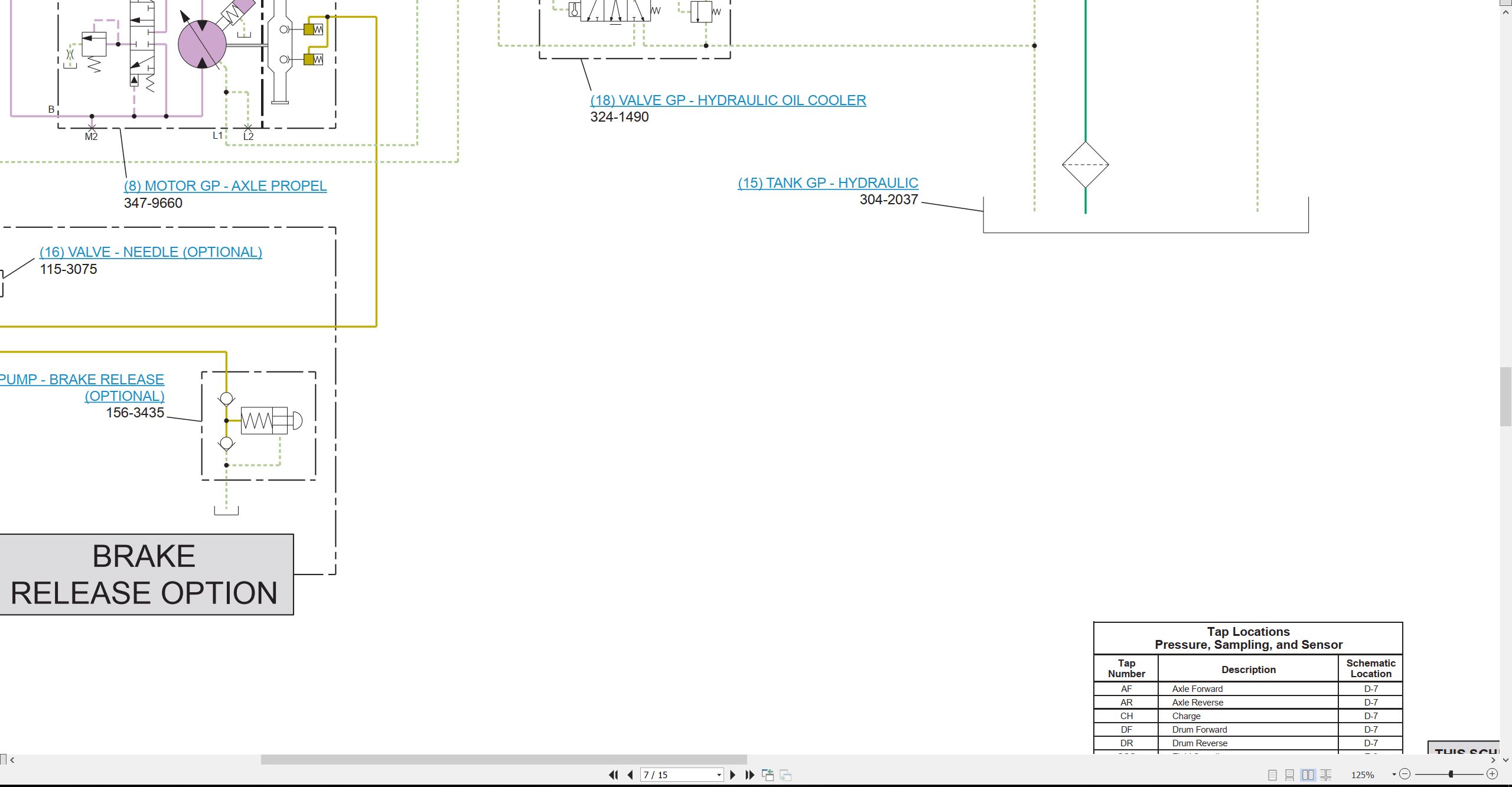Viewport: 1512px width, 787px height.
Task: Click the Description column header
Action: [1248, 670]
